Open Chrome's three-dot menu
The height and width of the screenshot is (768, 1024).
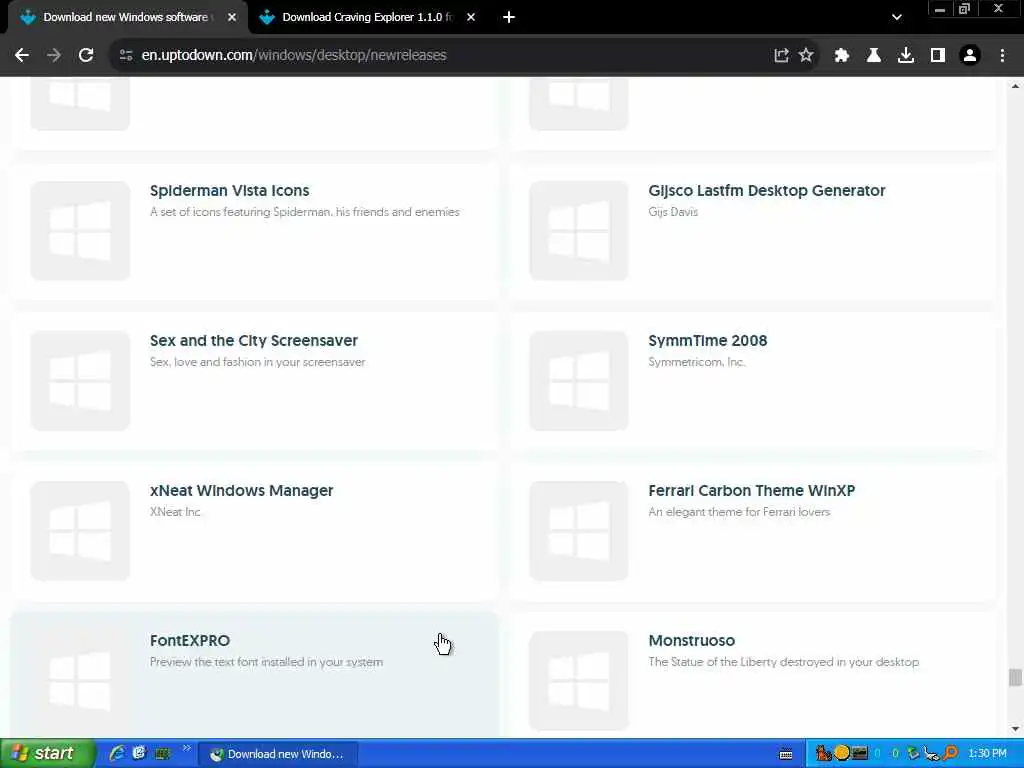click(1002, 56)
